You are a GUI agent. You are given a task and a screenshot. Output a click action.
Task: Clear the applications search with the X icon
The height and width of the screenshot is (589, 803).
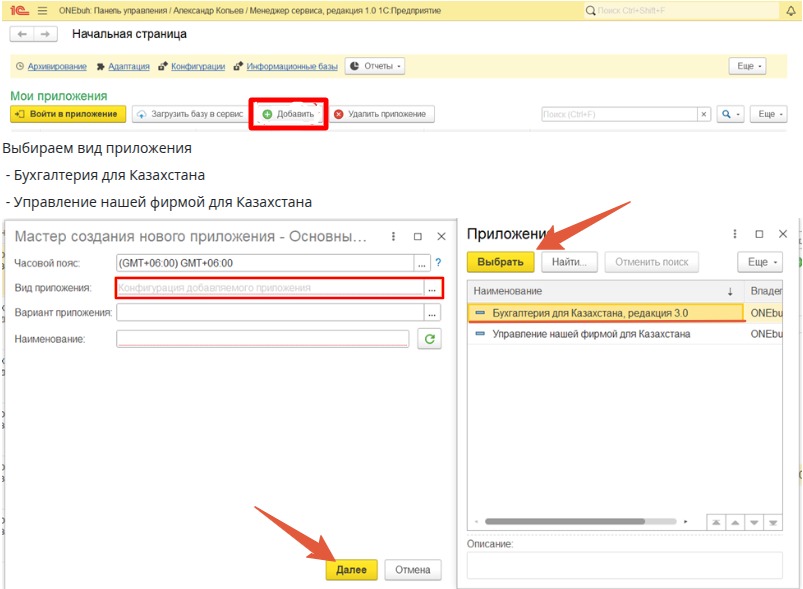pos(704,114)
